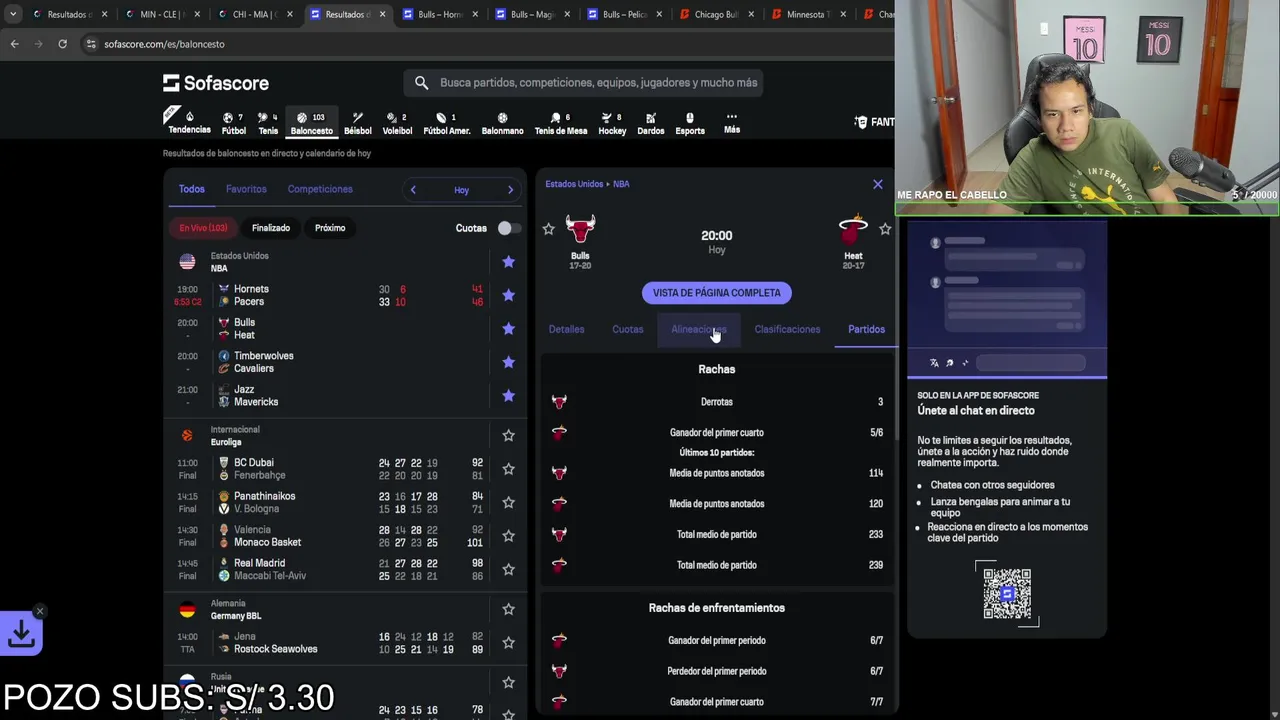Open the Más sports menu

pos(732,122)
